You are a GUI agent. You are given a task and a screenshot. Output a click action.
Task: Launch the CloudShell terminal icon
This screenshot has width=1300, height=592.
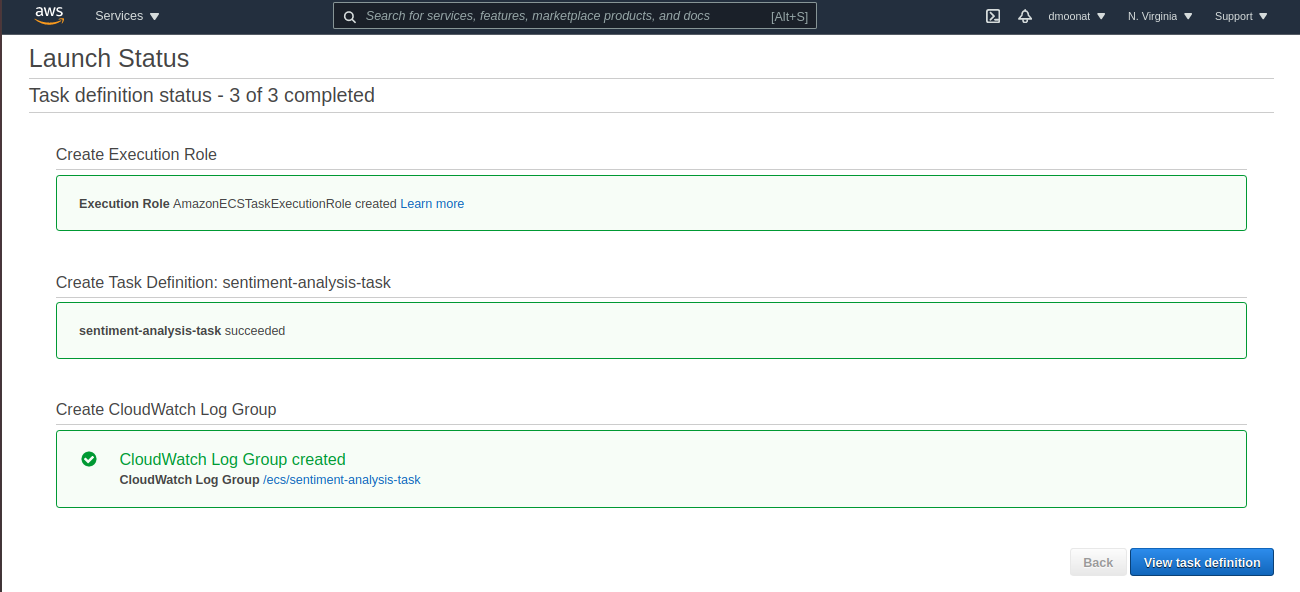[993, 16]
